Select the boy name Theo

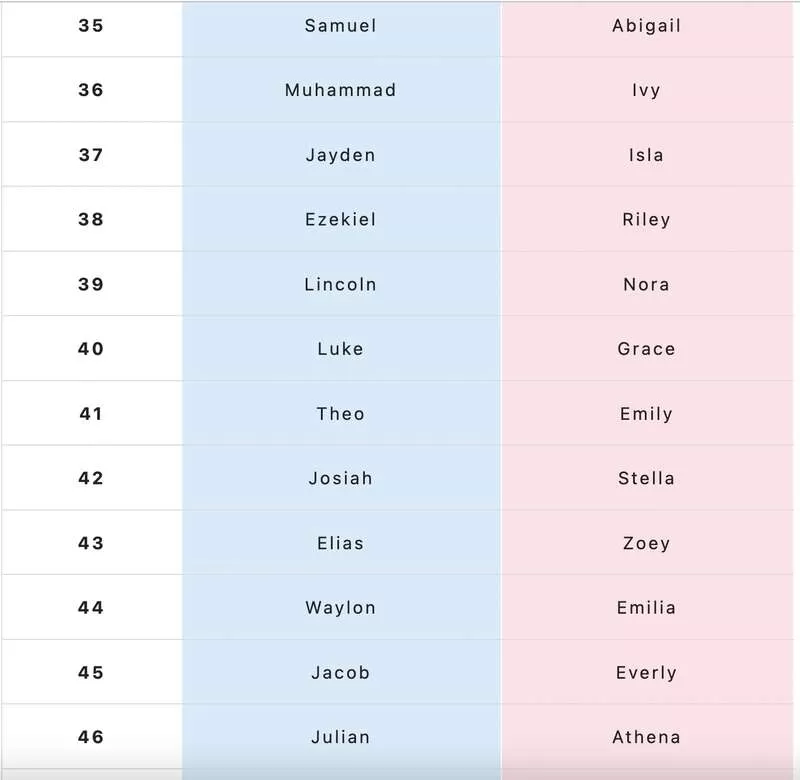pos(340,414)
